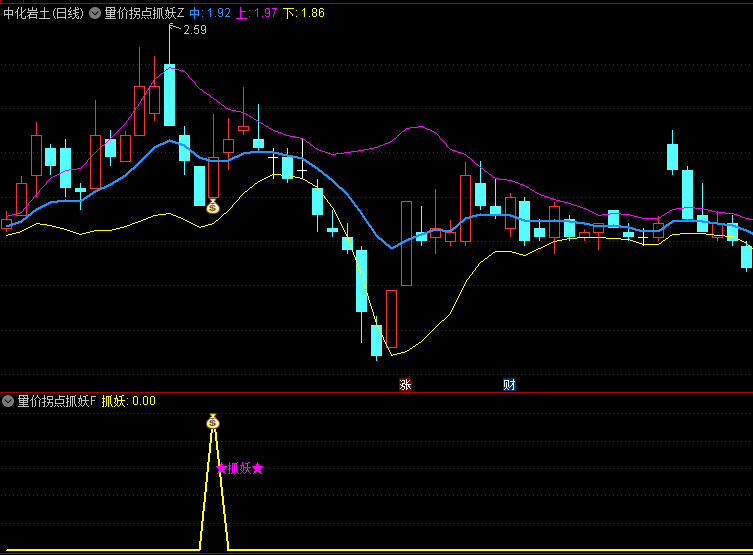Click the red 涨 marker icon

pyautogui.click(x=406, y=384)
